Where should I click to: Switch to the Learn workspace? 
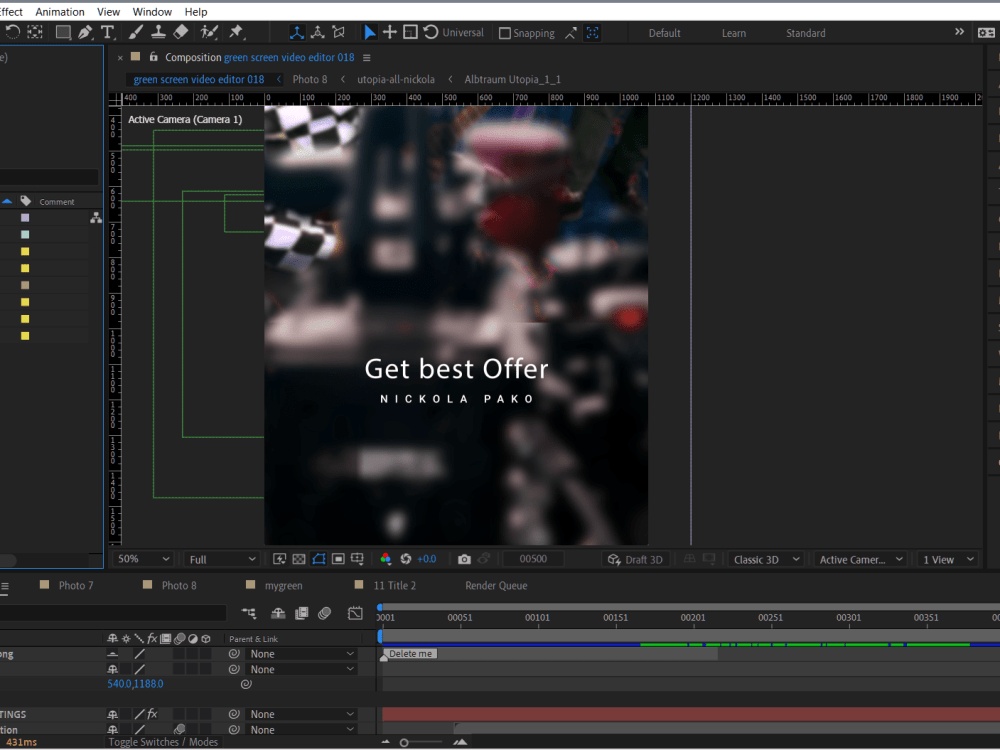coord(734,33)
